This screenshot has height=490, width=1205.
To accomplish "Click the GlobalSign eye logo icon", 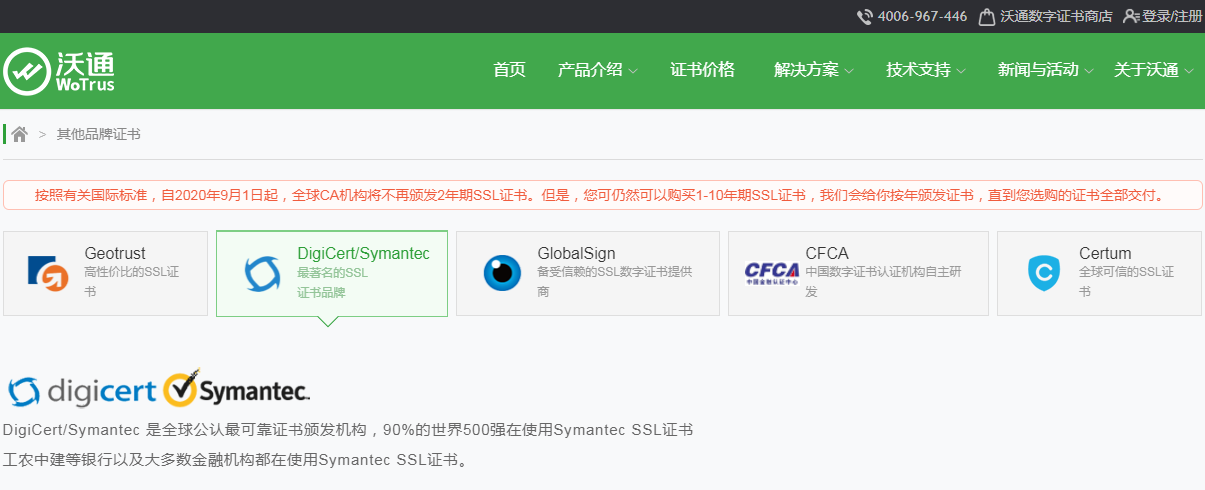I will [502, 272].
